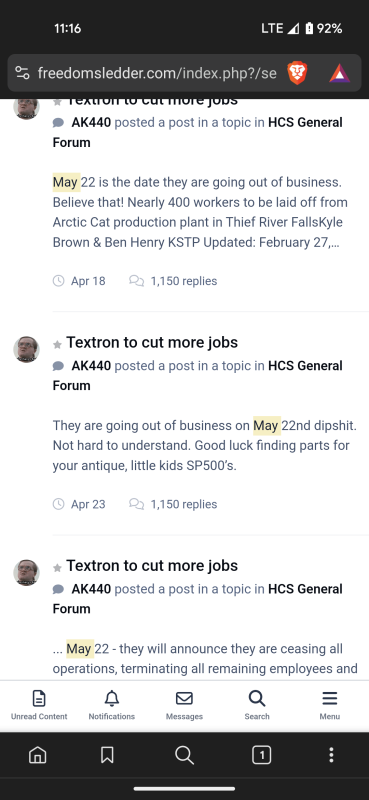Tap AK440 avatar beside the Apr 23 post

(26, 349)
